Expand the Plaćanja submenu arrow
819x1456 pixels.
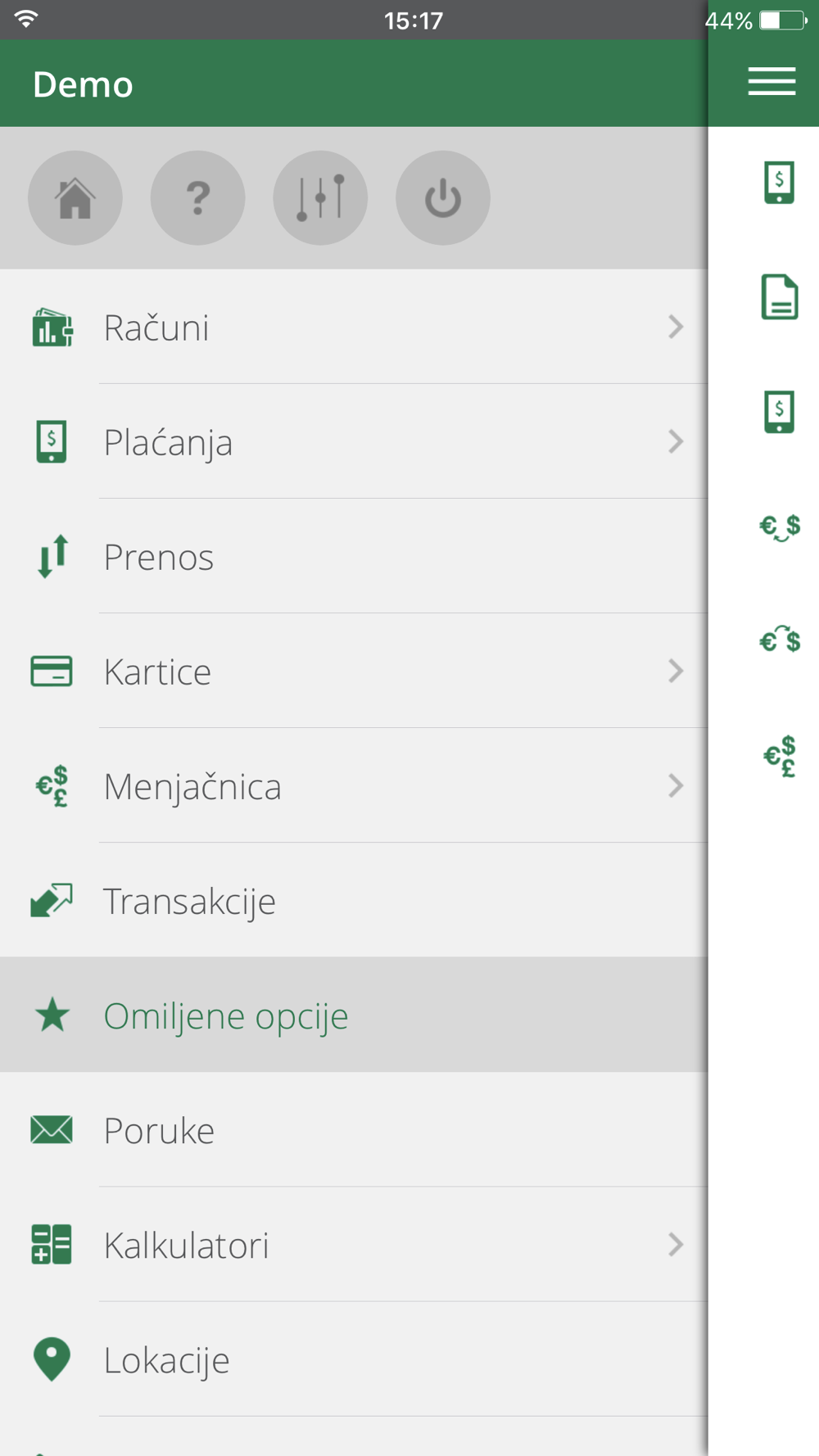676,441
